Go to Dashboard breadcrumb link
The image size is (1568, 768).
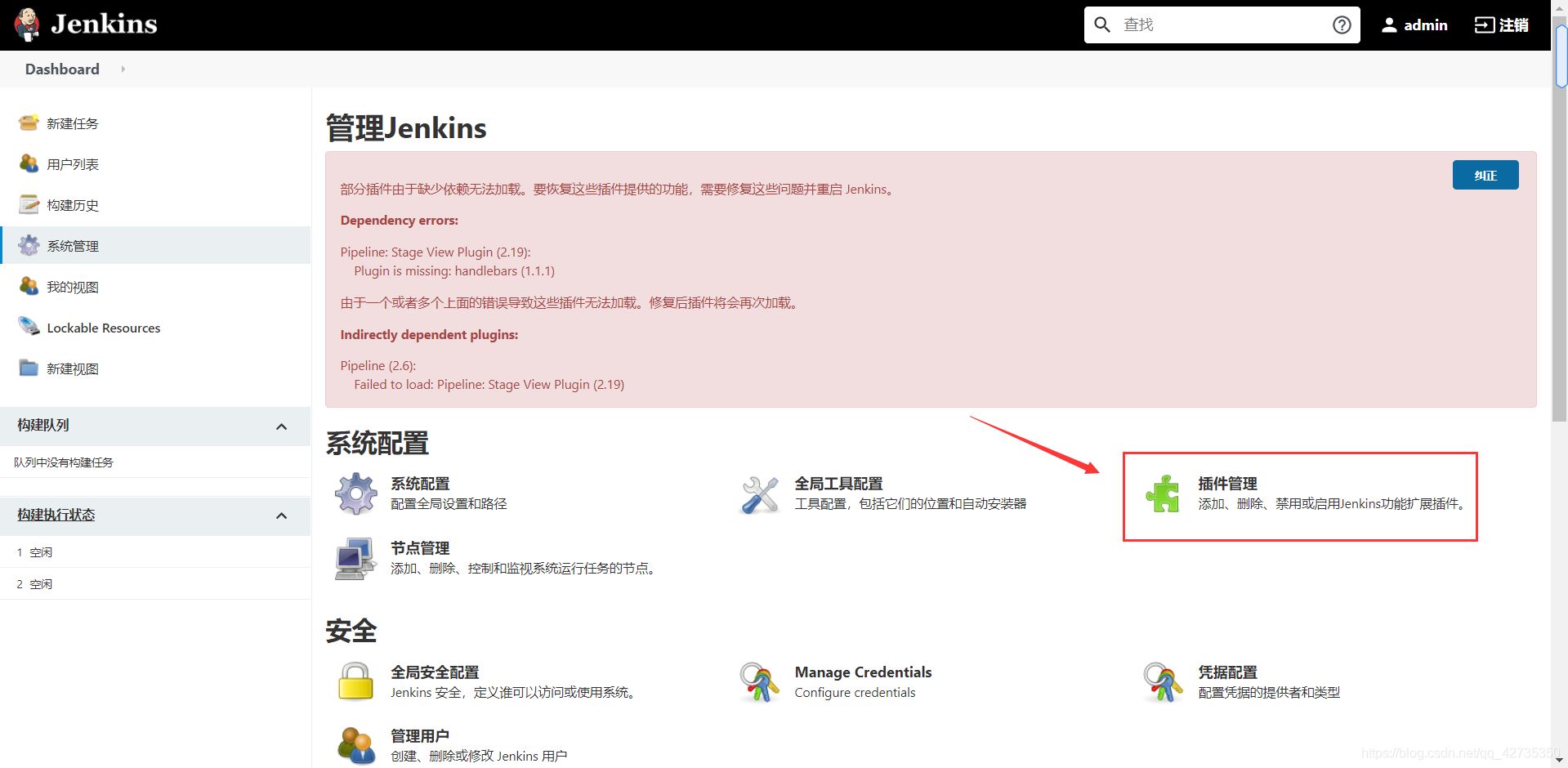click(x=62, y=69)
